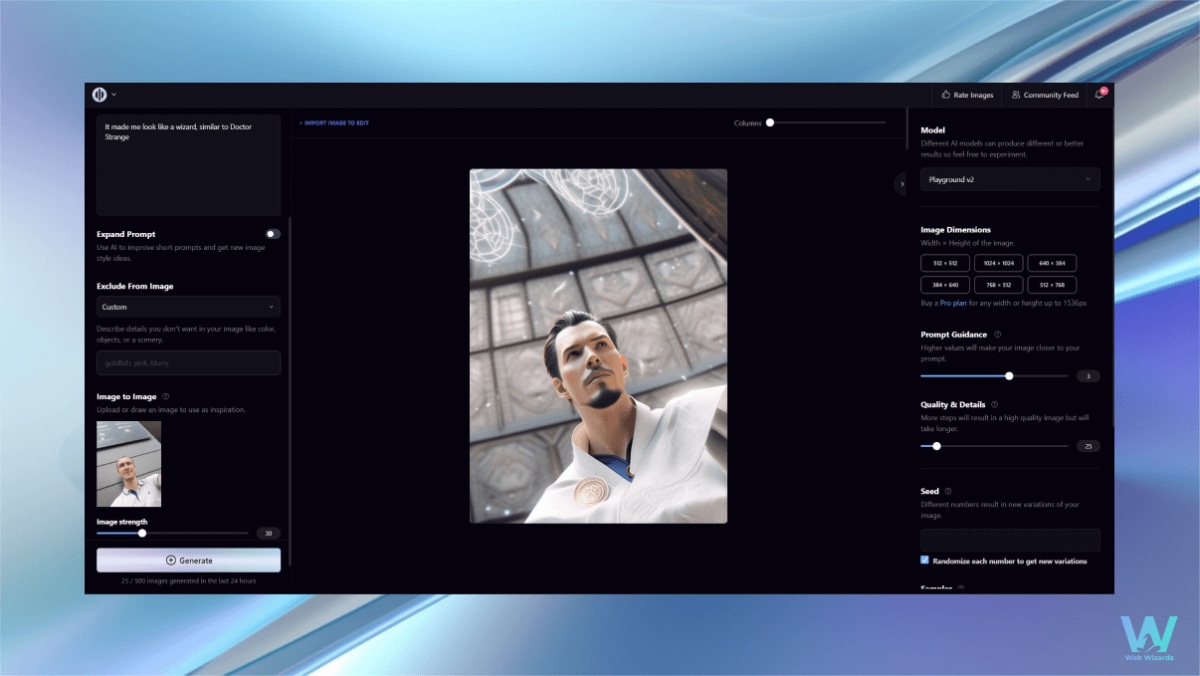This screenshot has height=676, width=1200.
Task: Open the Playground v2 model dropdown
Action: tap(1010, 179)
